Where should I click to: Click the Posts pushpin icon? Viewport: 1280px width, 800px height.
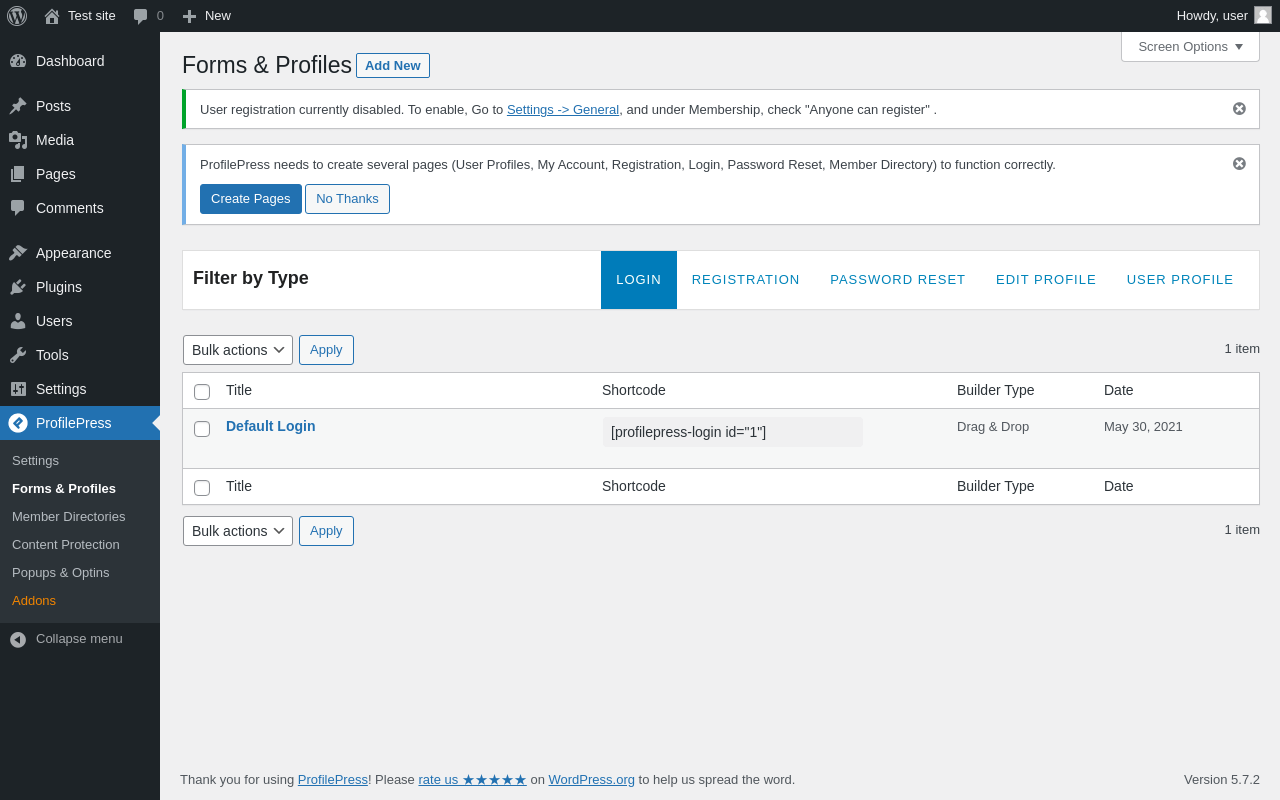pyautogui.click(x=18, y=106)
